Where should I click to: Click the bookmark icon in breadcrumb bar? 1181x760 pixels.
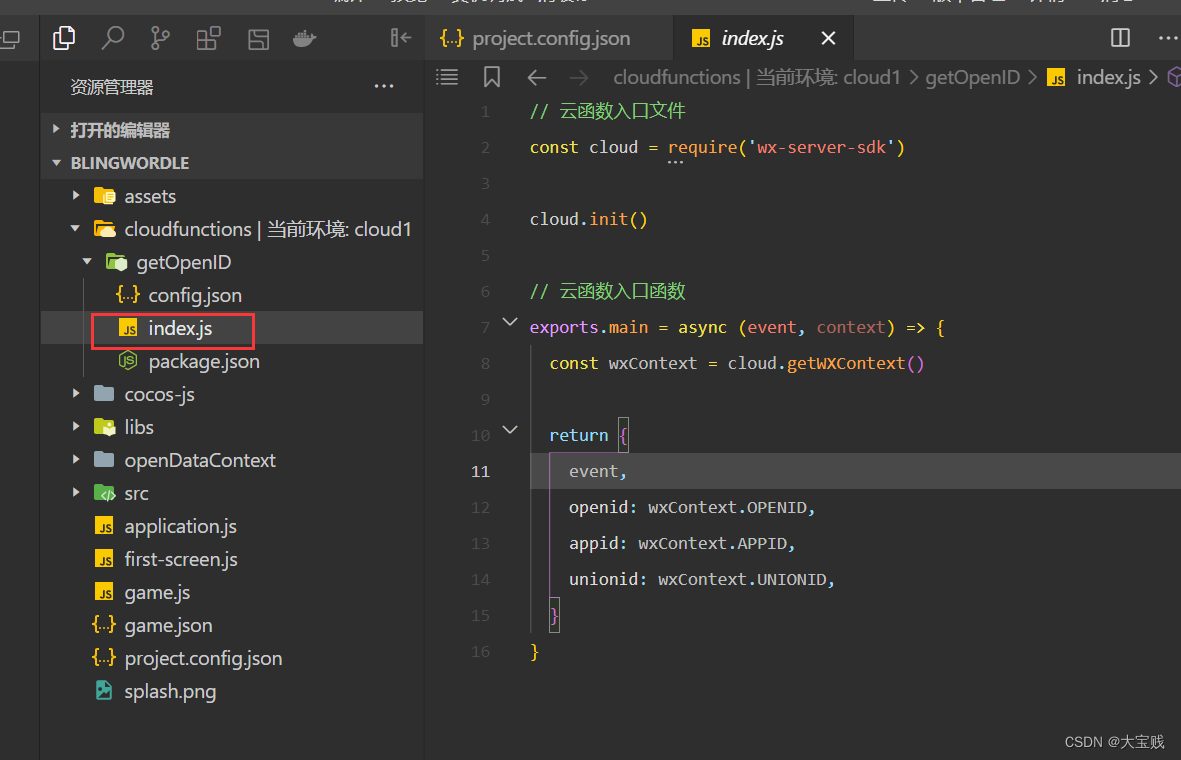(491, 77)
